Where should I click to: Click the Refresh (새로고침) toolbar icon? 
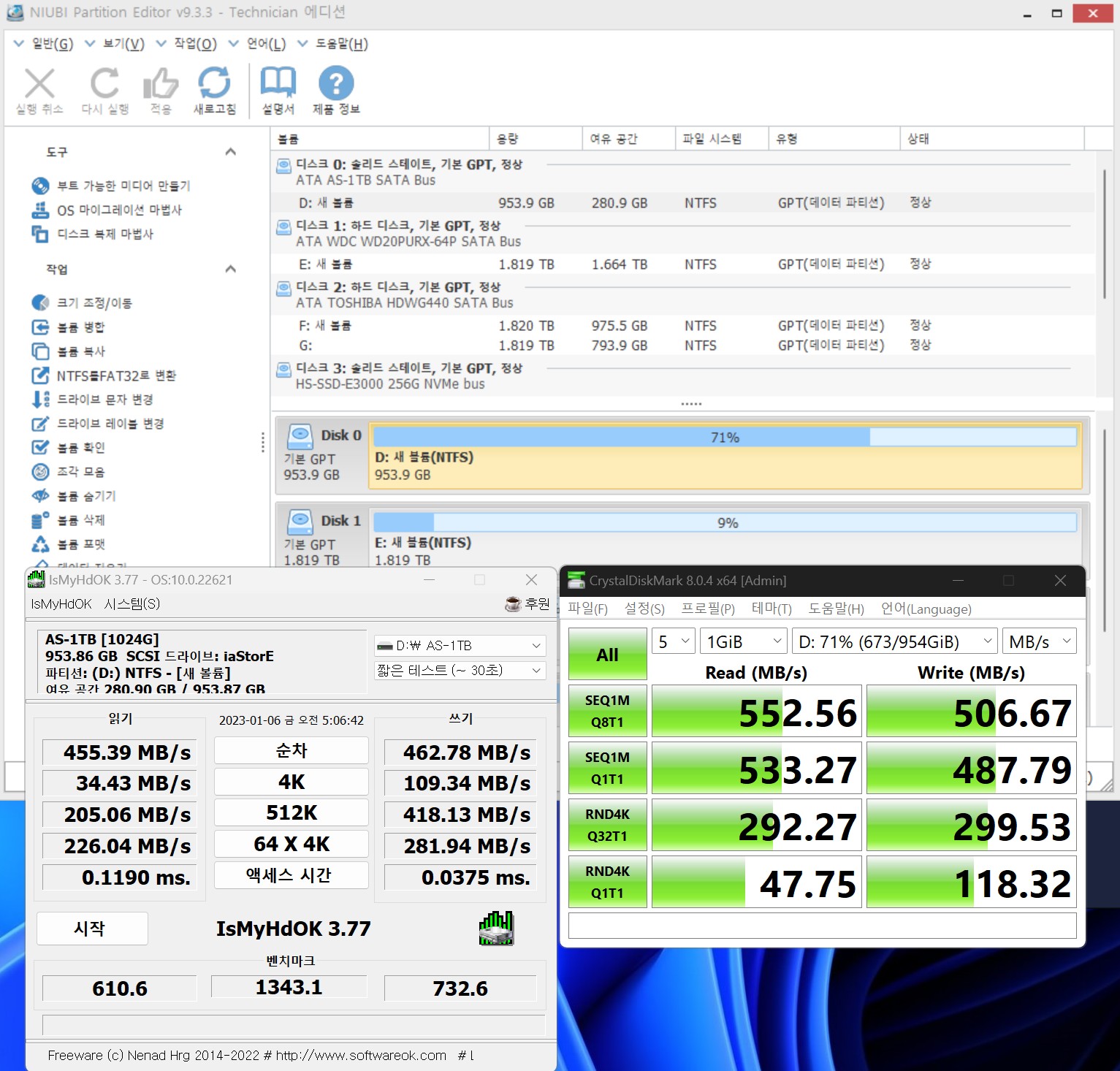214,83
